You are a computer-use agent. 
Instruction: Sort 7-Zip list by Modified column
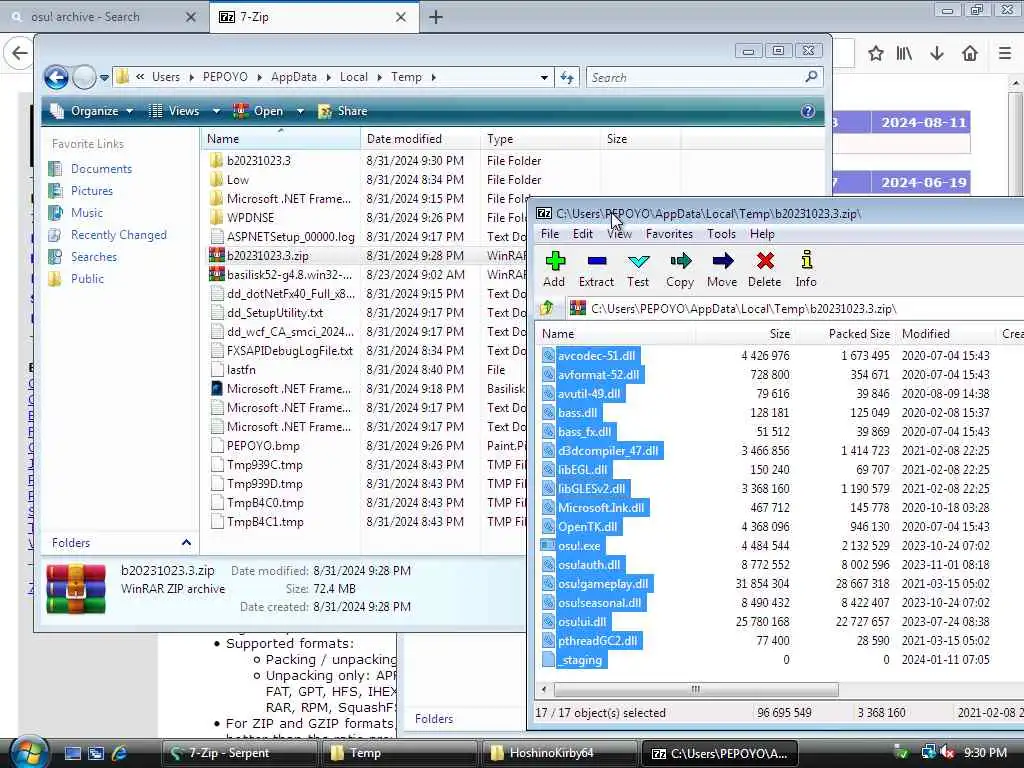(x=946, y=334)
